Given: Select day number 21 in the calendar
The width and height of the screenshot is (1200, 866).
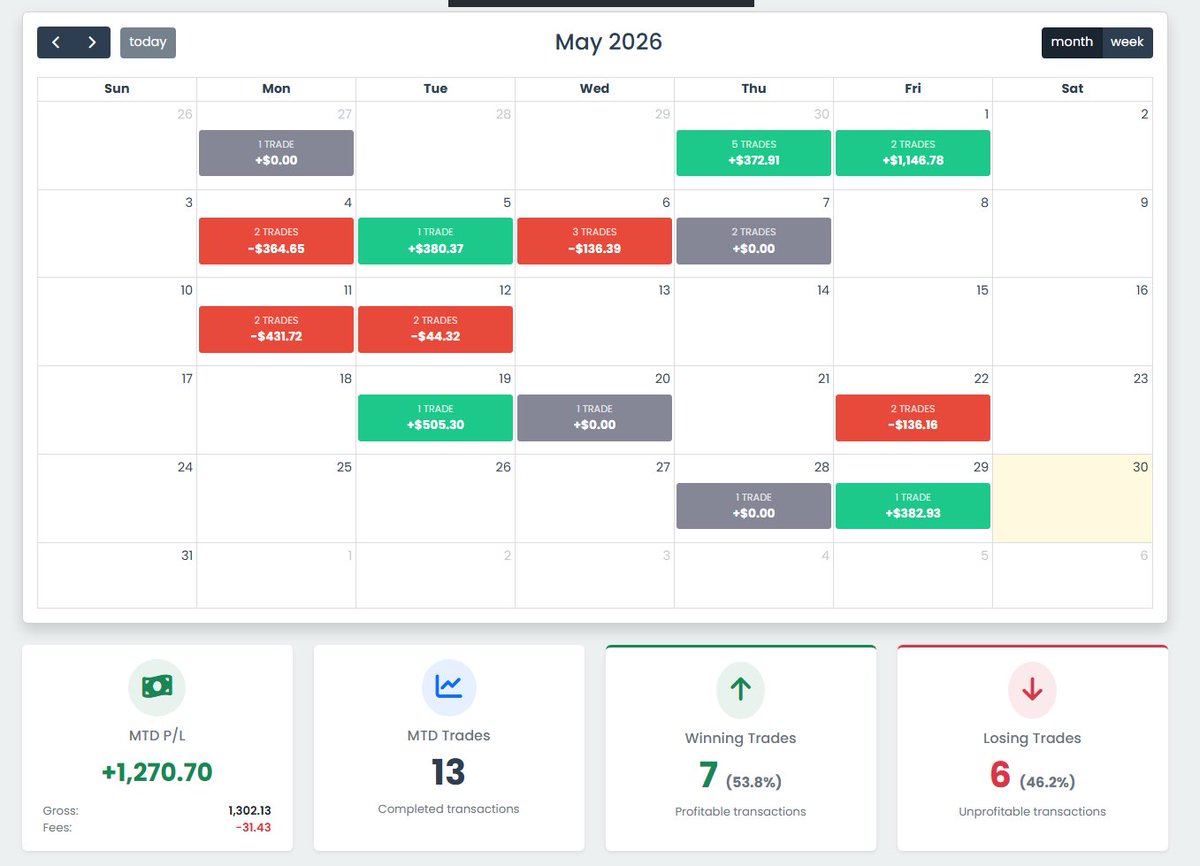Looking at the screenshot, I should tap(823, 379).
